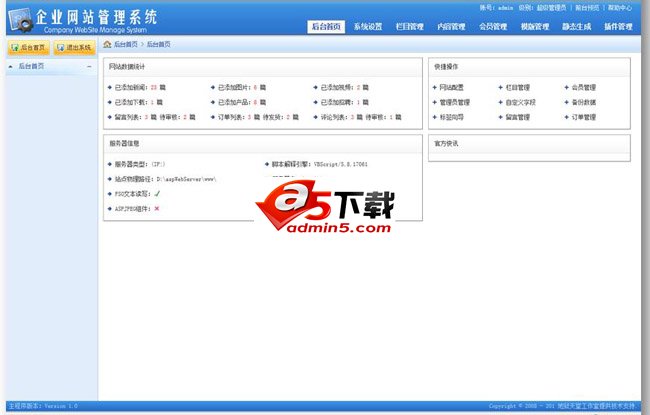Click the 主程序版本 Version 1.0 footer text

[43, 406]
